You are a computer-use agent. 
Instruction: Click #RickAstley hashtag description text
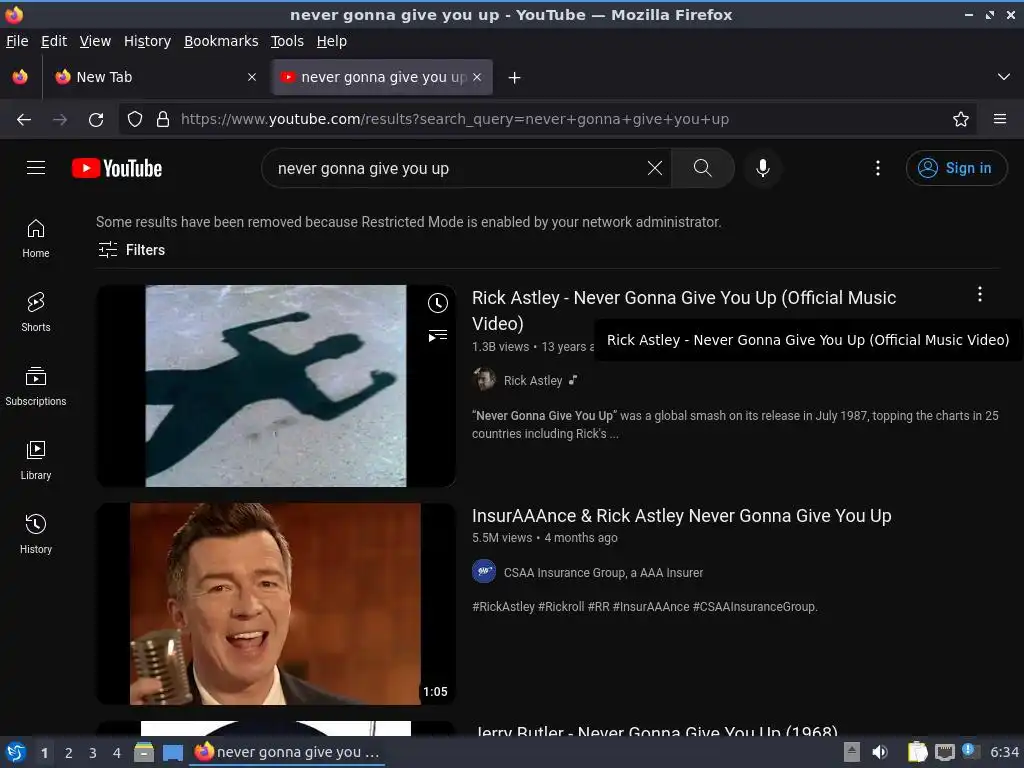coord(504,607)
